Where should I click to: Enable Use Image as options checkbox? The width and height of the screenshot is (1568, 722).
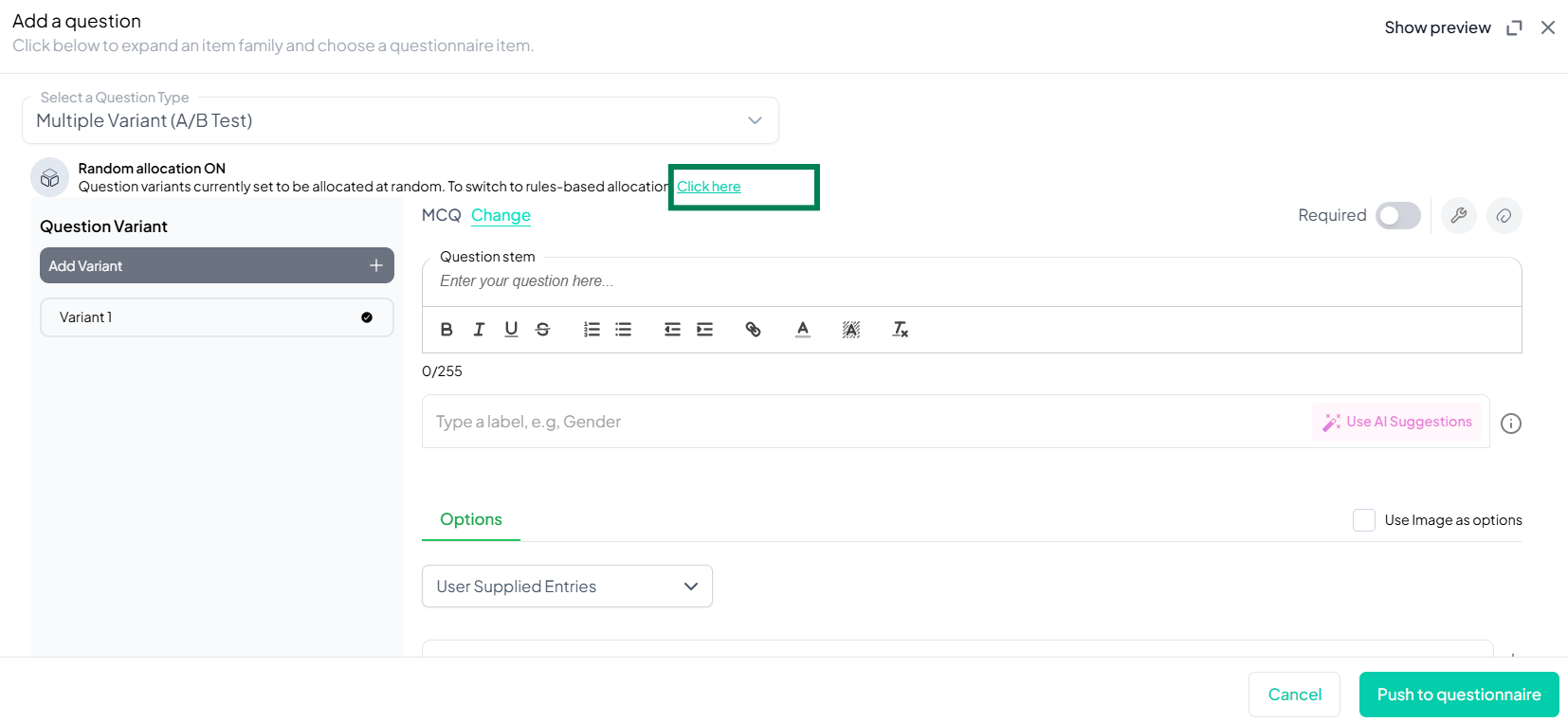[1363, 520]
